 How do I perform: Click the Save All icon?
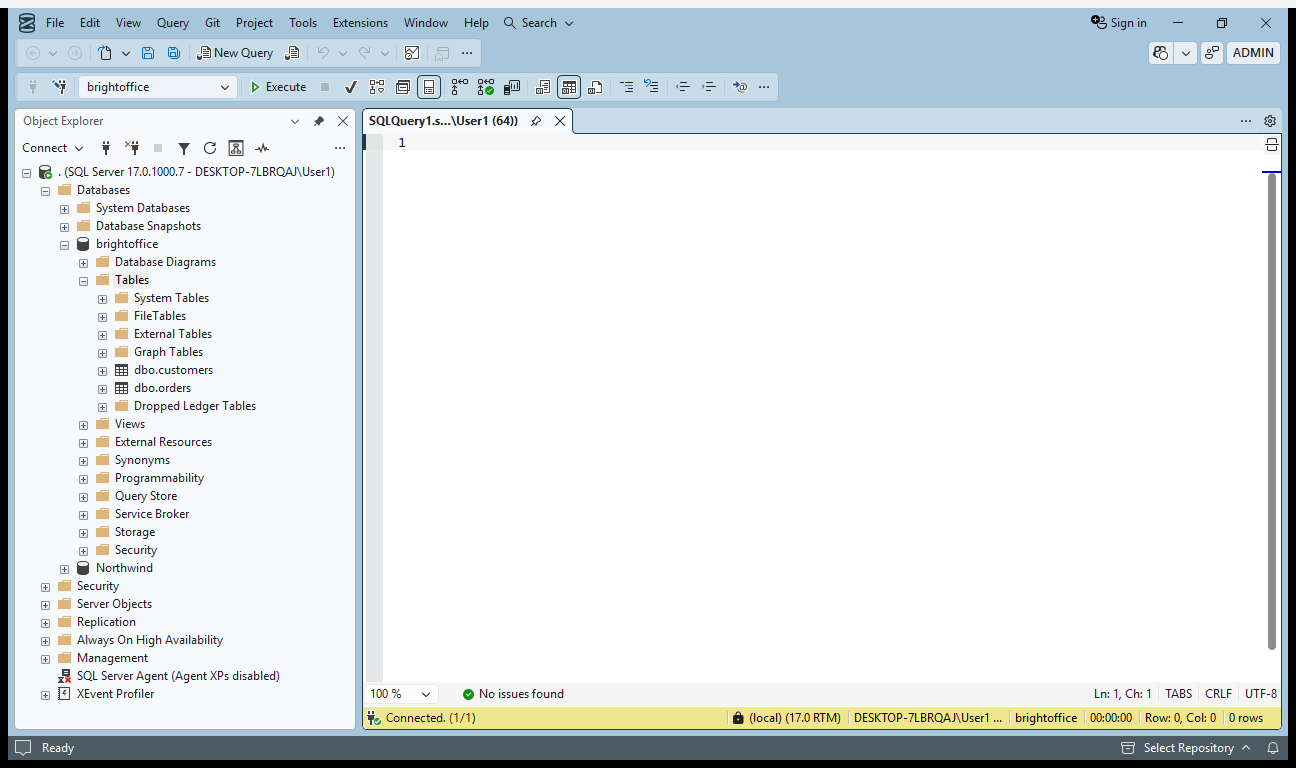[174, 53]
